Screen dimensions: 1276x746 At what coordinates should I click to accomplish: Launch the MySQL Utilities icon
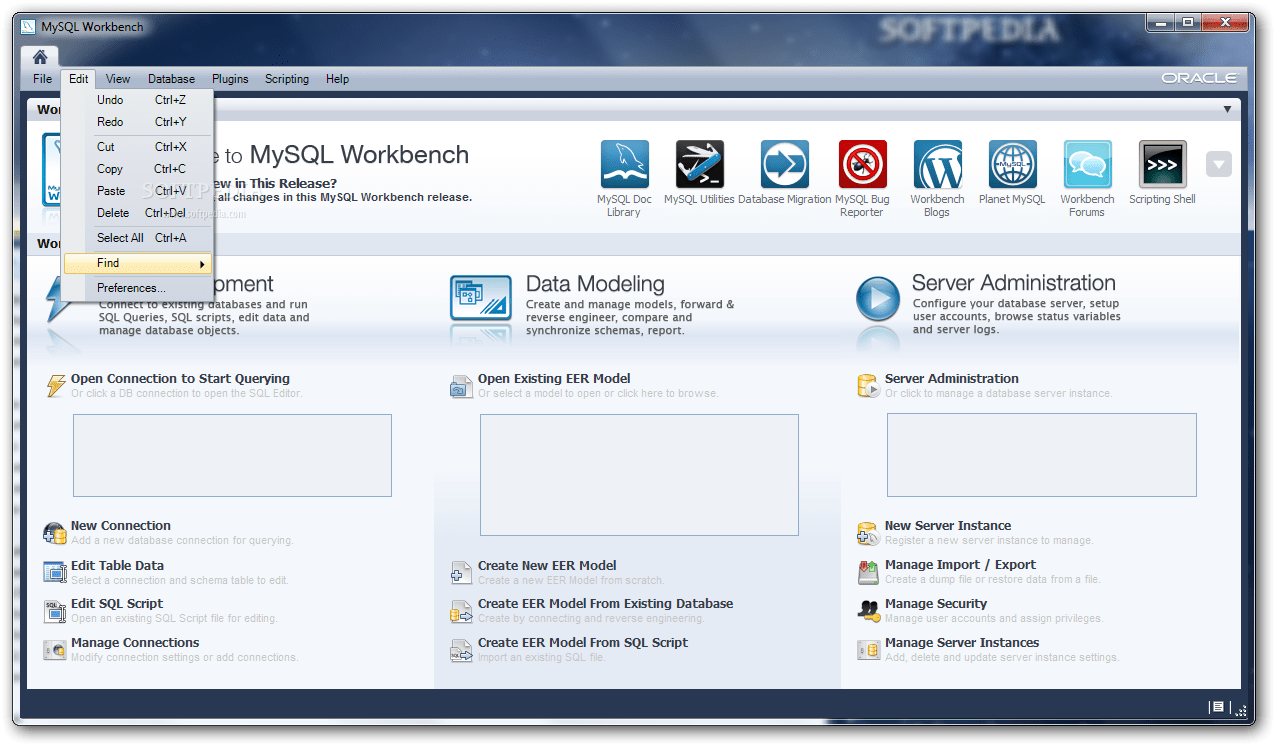click(699, 164)
